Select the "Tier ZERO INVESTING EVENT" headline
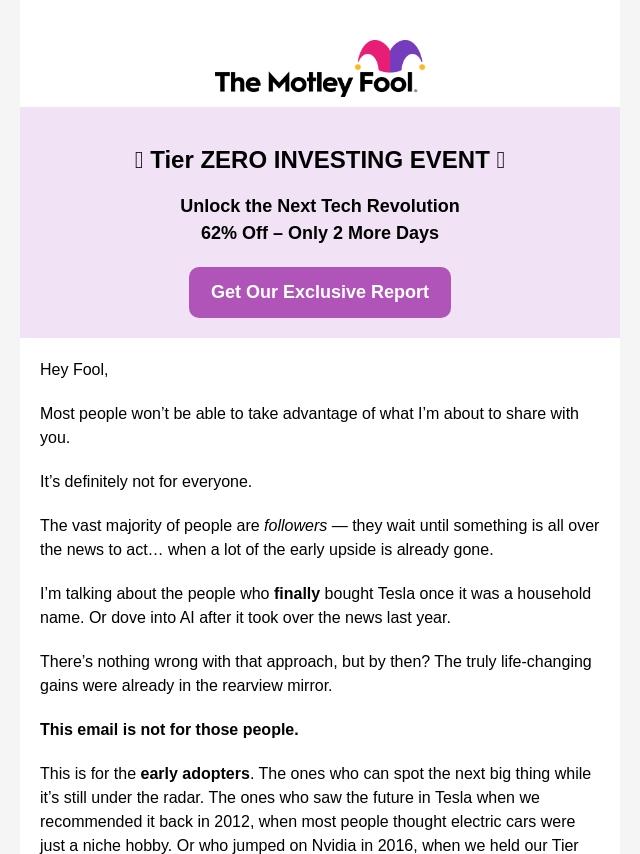This screenshot has height=854, width=640. pyautogui.click(x=320, y=160)
